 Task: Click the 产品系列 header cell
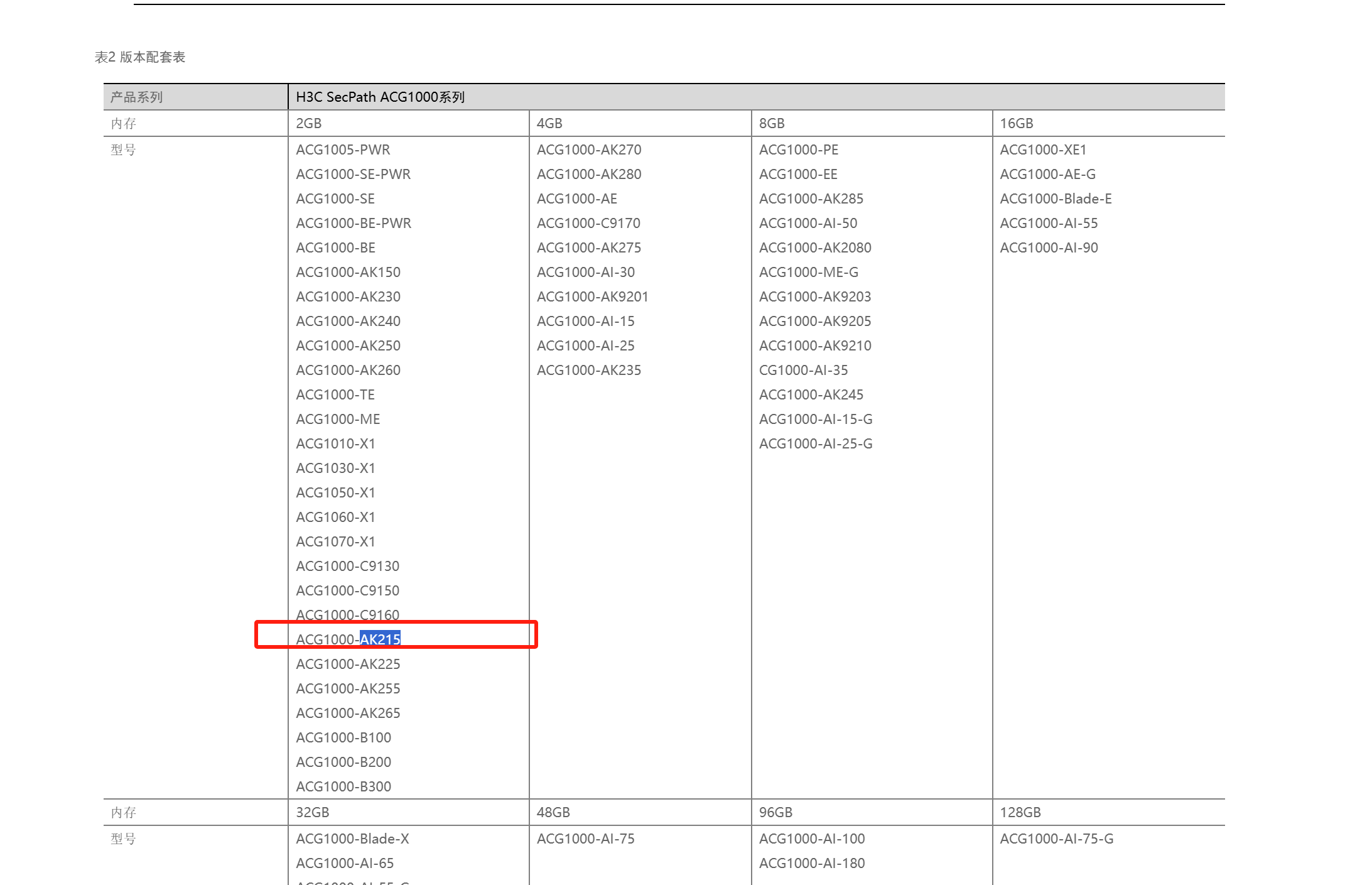(x=136, y=97)
